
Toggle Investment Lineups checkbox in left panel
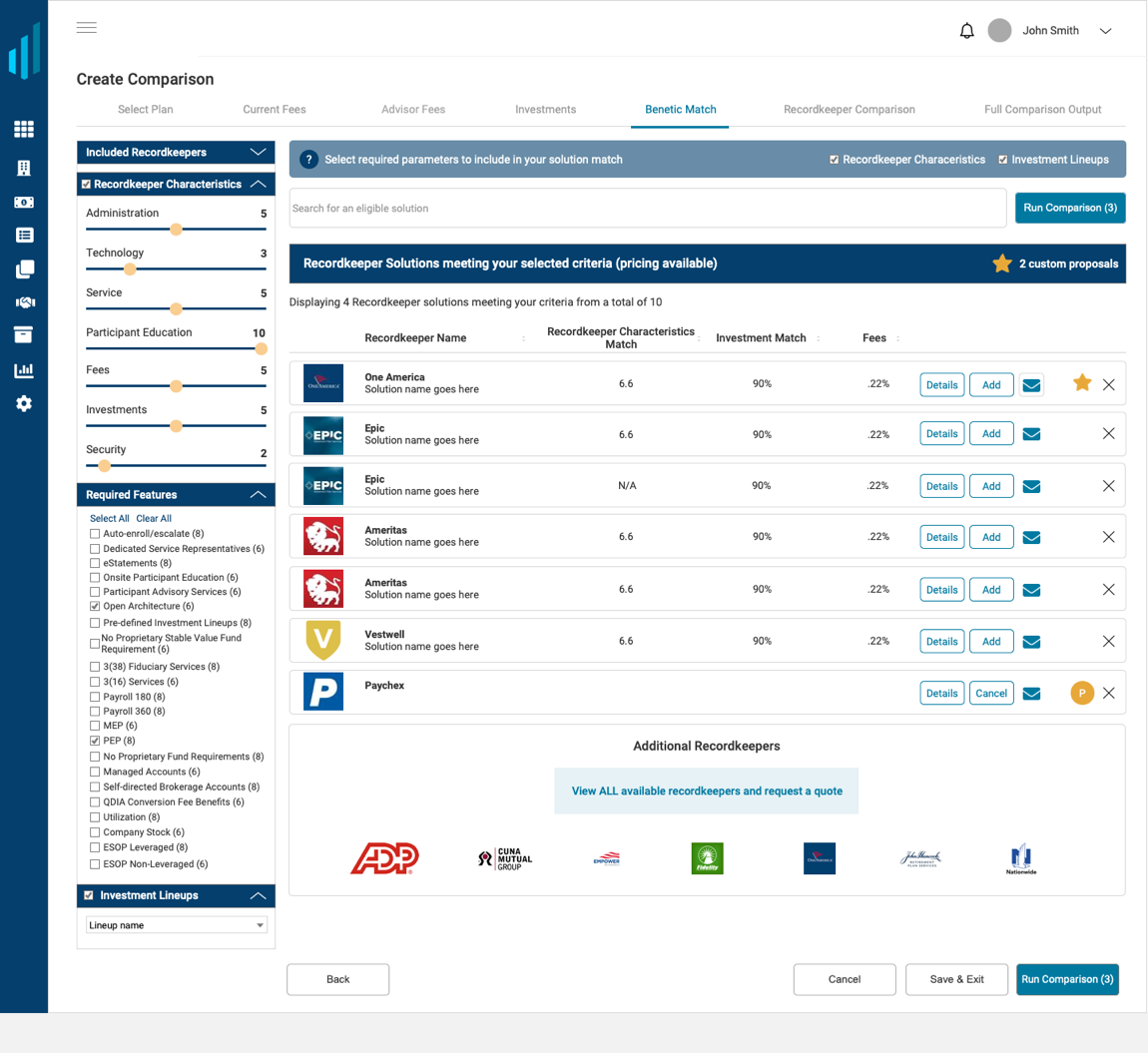click(x=89, y=895)
